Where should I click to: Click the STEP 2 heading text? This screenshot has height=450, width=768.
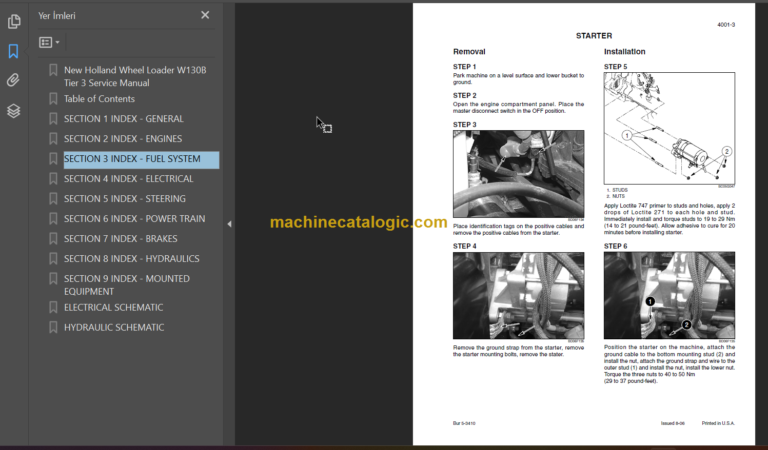pyautogui.click(x=464, y=95)
